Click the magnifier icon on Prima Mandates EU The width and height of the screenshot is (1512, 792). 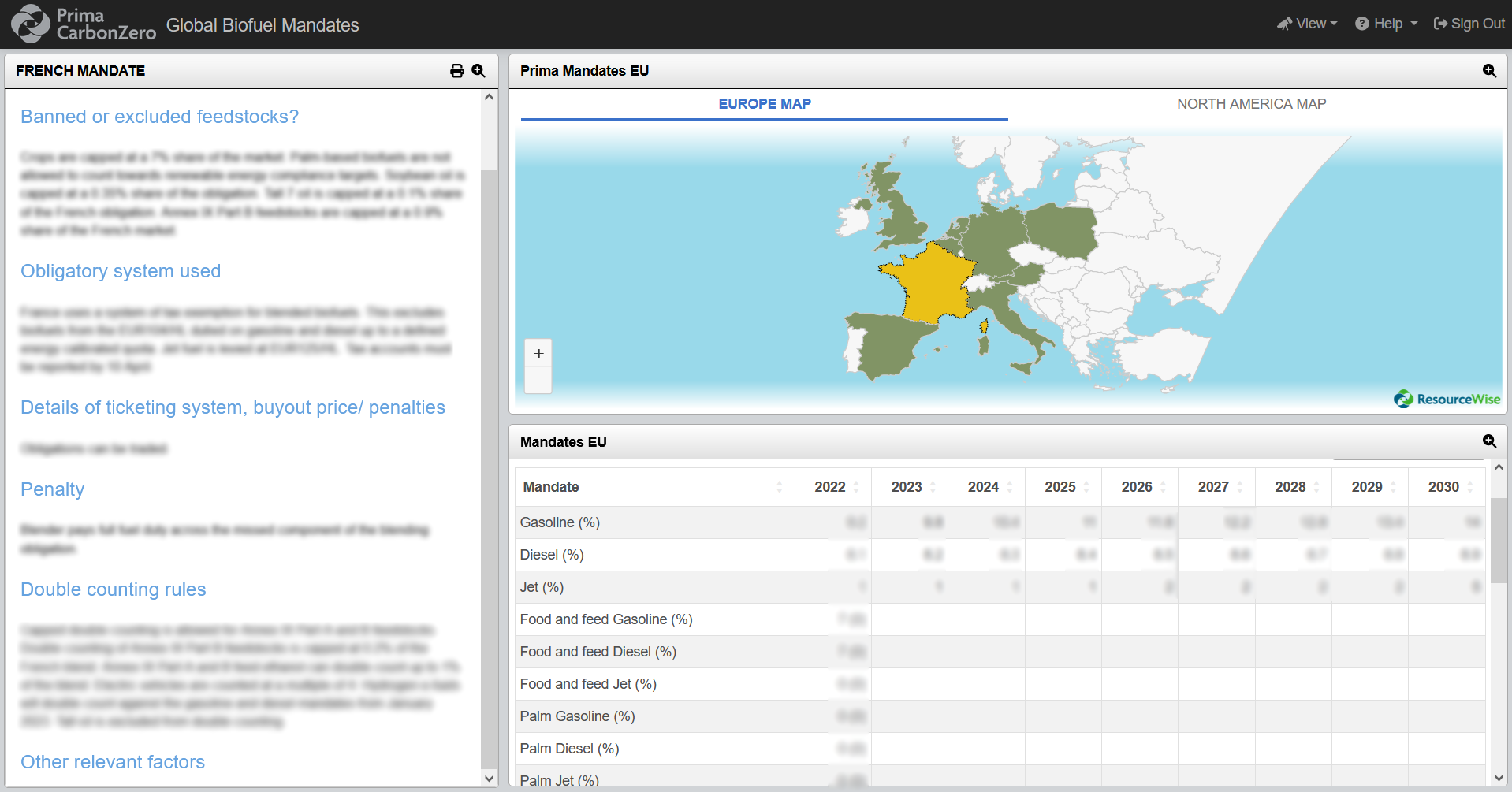coord(1489,71)
